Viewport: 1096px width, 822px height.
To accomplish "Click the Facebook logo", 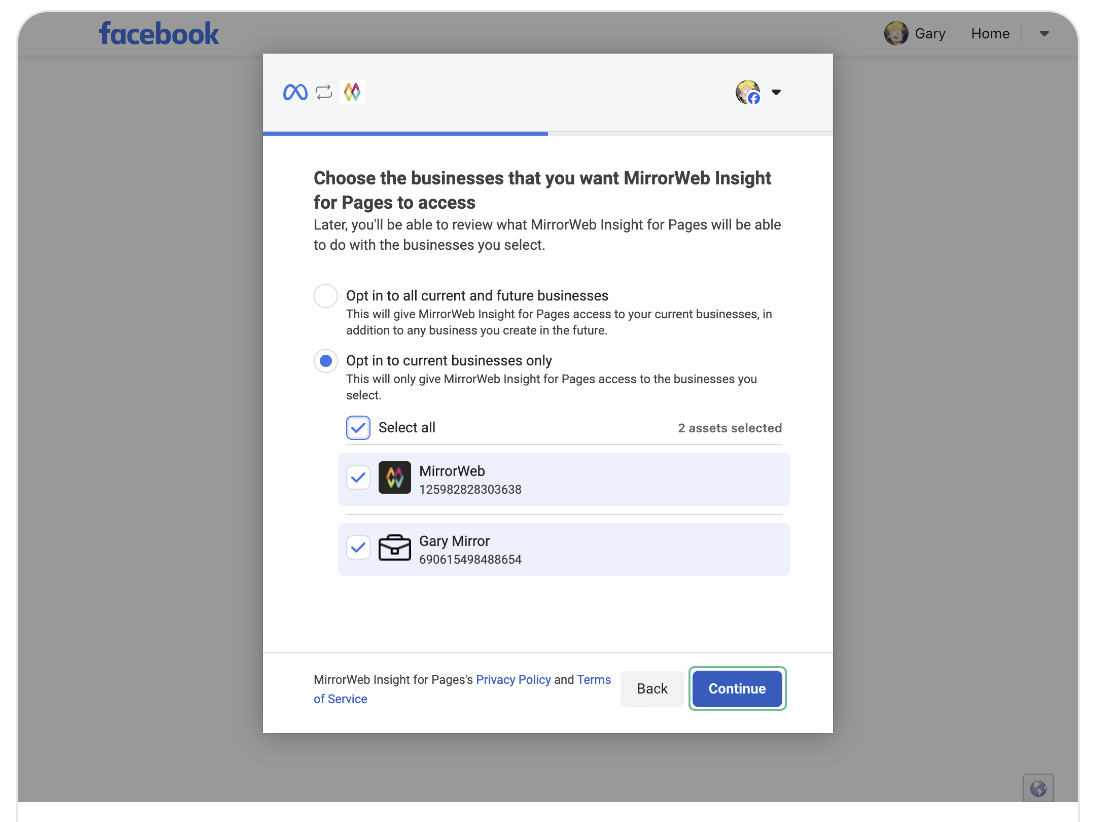I will tap(159, 34).
